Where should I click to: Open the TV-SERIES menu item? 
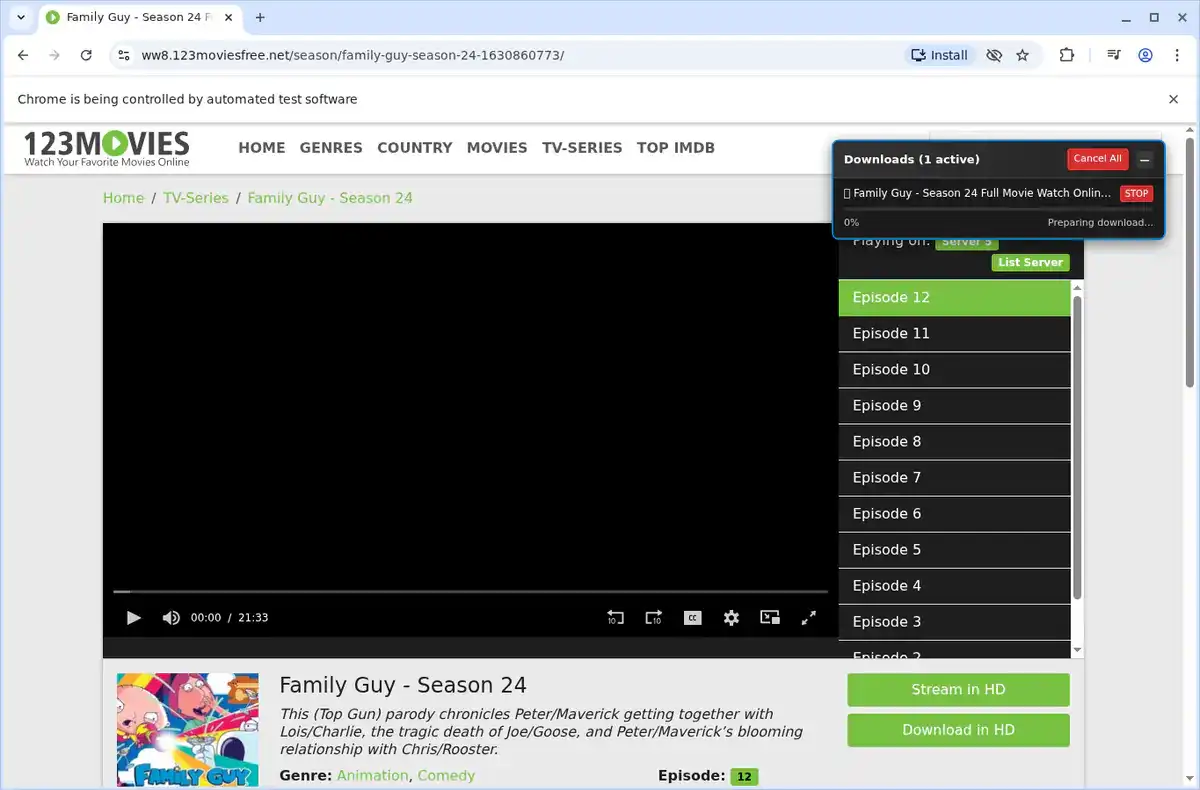582,148
